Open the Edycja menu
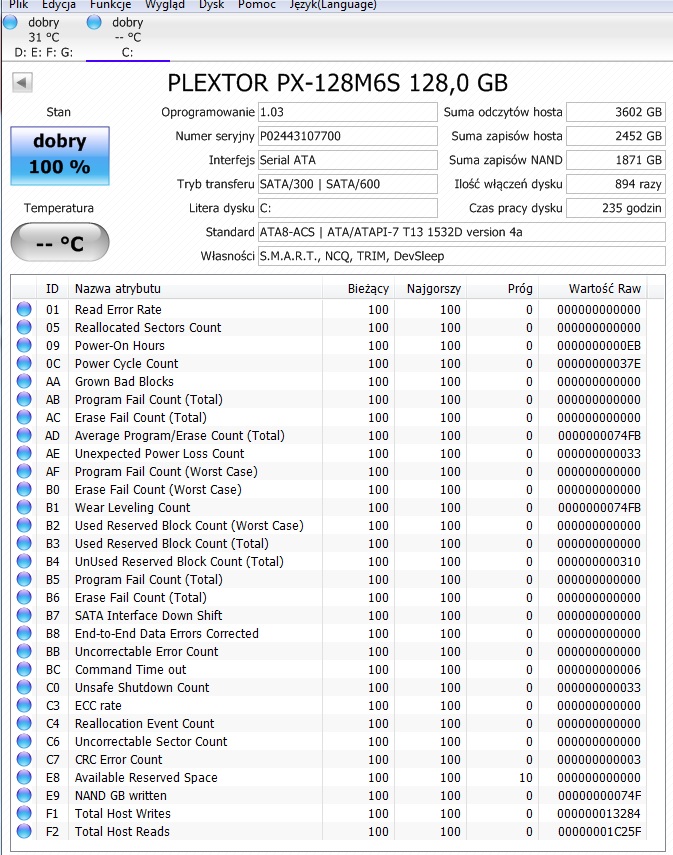The width and height of the screenshot is (673, 855). click(x=59, y=4)
